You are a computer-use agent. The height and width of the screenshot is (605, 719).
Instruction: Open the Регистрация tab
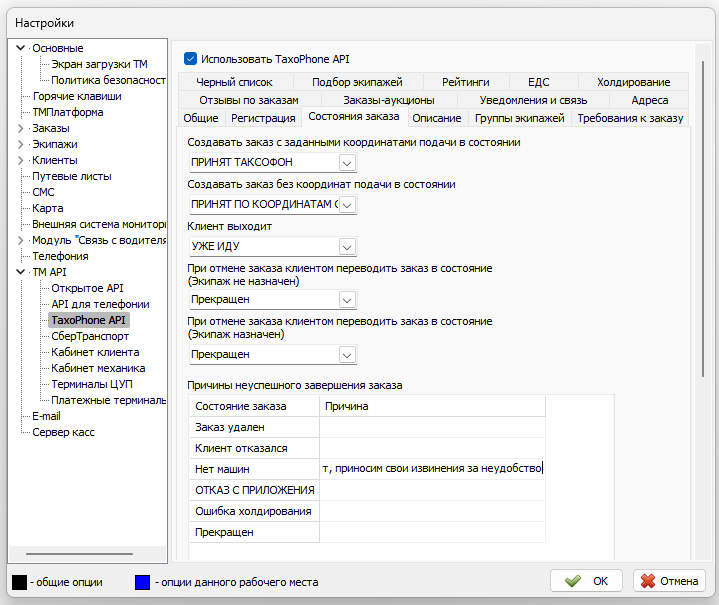[263, 118]
